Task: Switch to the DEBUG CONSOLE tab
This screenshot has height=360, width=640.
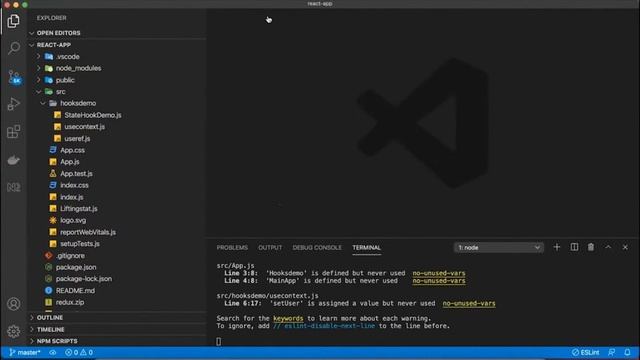Action: 317,248
